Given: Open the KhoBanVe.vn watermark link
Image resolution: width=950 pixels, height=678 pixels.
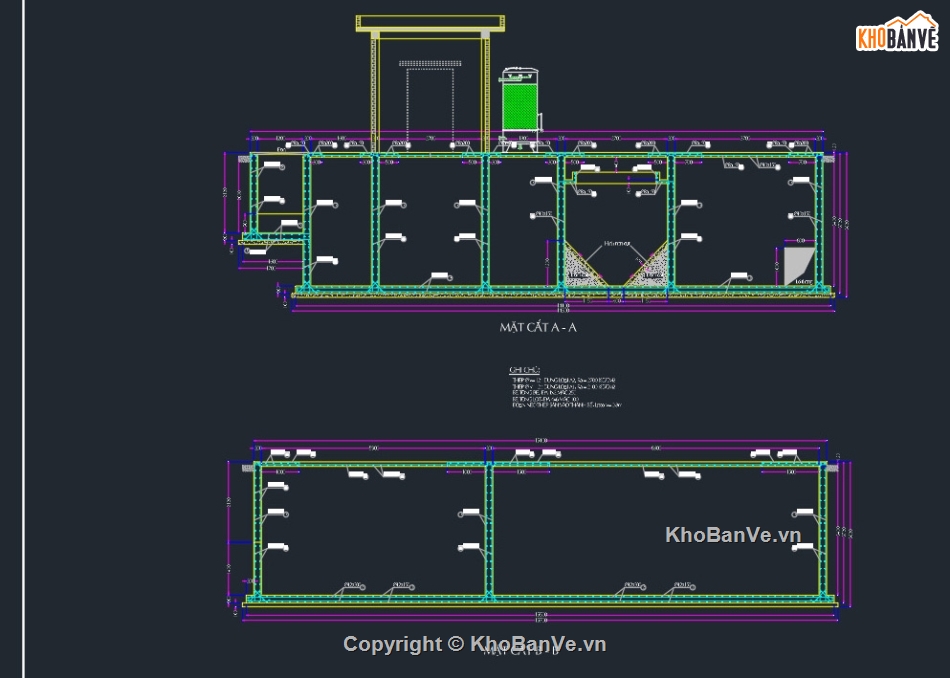Looking at the screenshot, I should (735, 536).
